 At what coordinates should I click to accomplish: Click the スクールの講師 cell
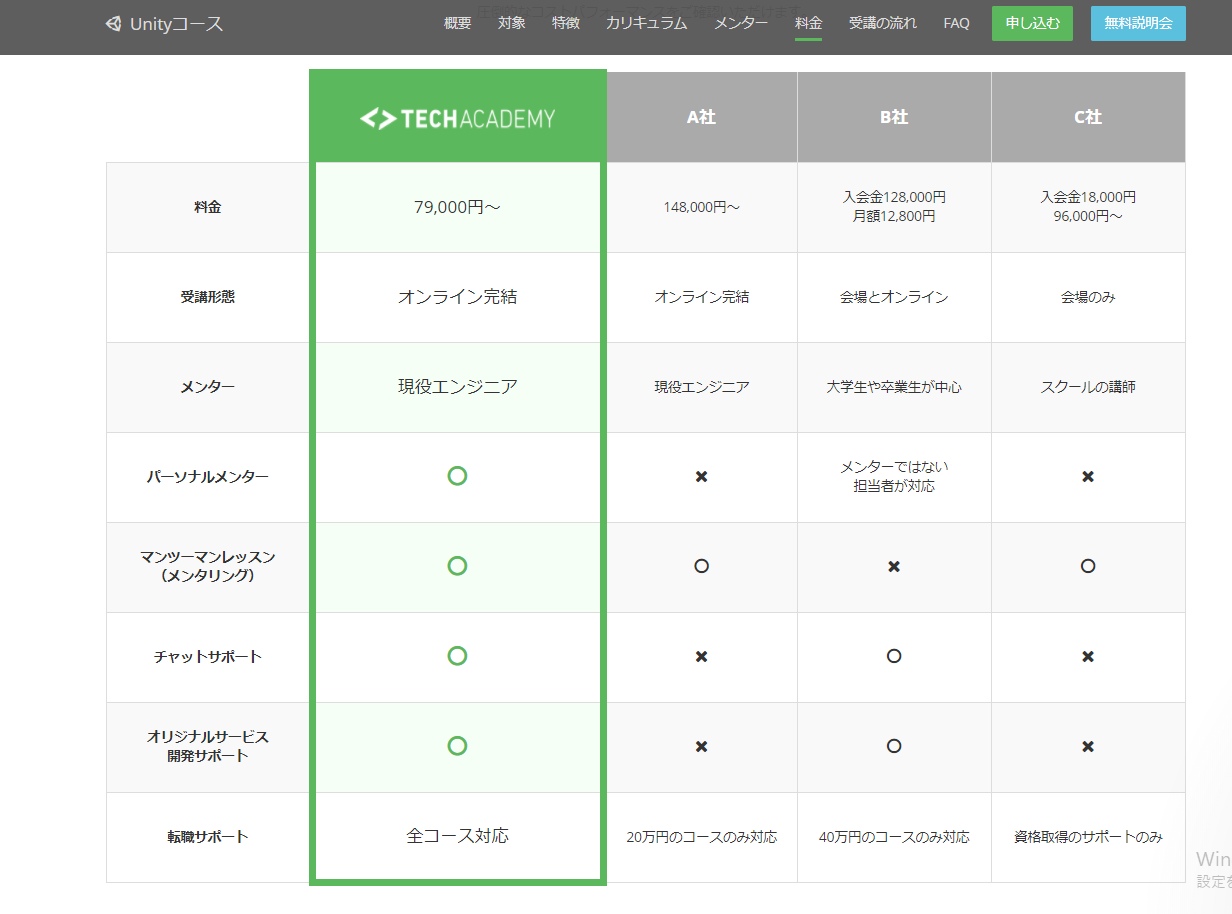pos(1088,387)
